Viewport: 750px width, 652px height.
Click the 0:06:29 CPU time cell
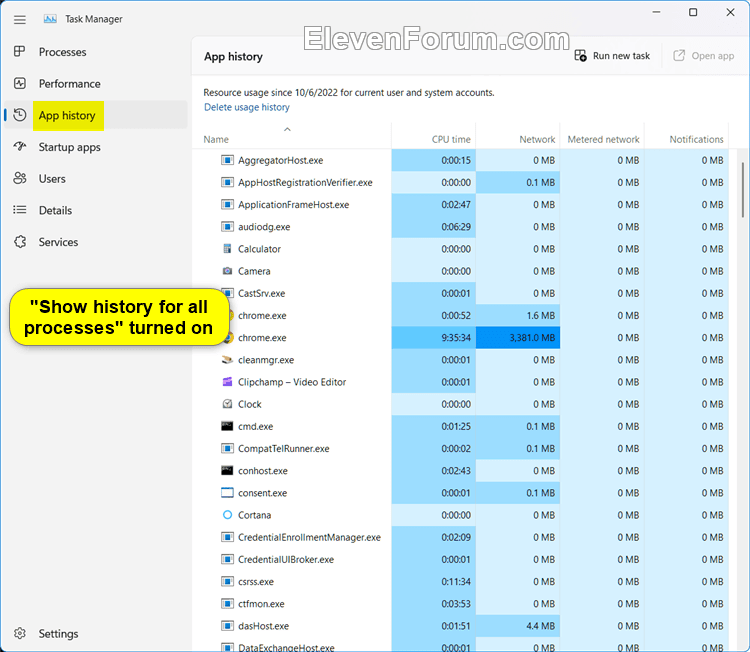coord(433,227)
